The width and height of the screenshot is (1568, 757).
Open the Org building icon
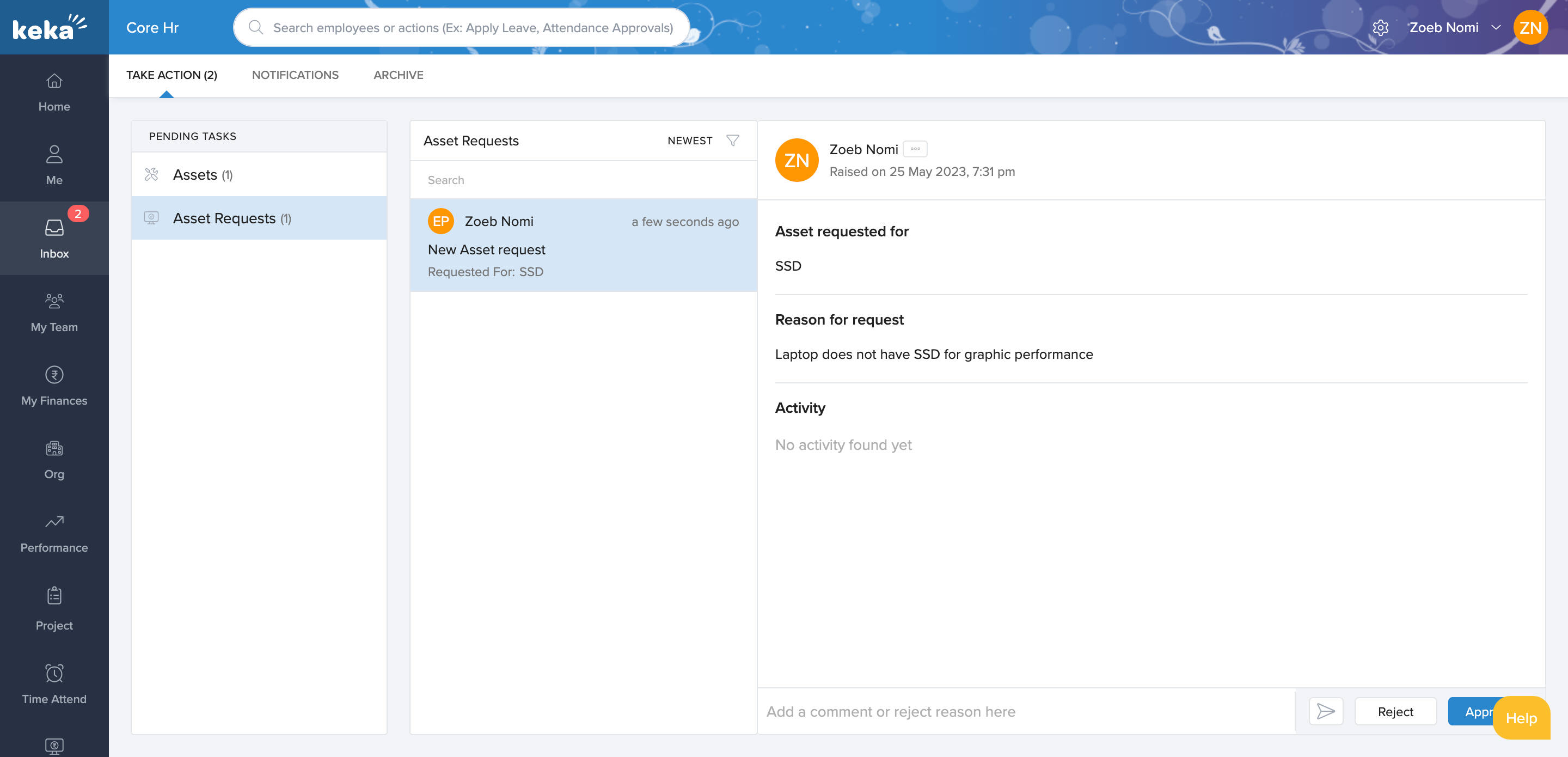point(54,448)
